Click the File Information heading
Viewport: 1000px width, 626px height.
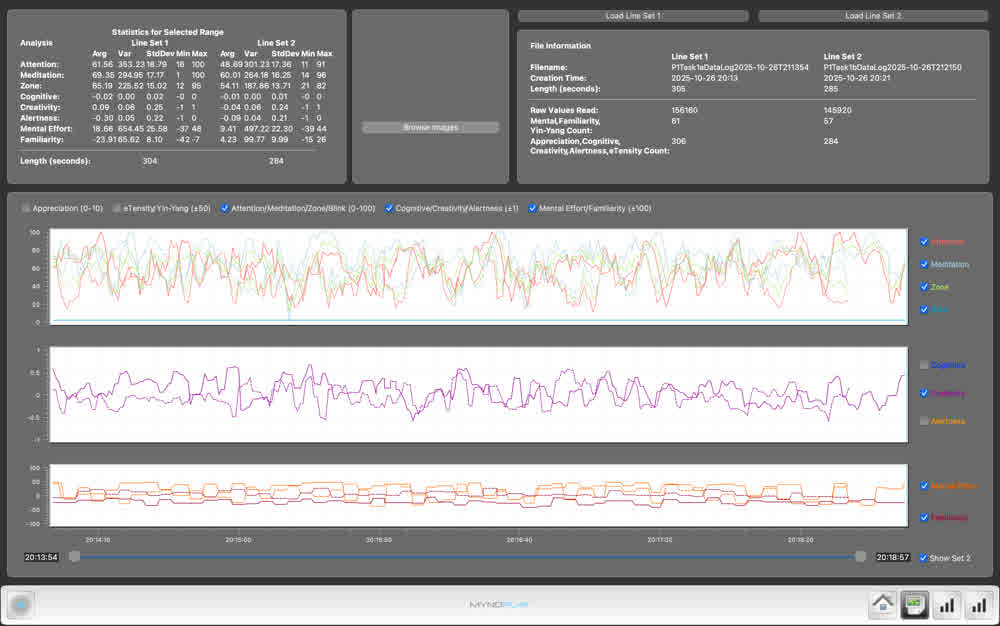pos(561,46)
